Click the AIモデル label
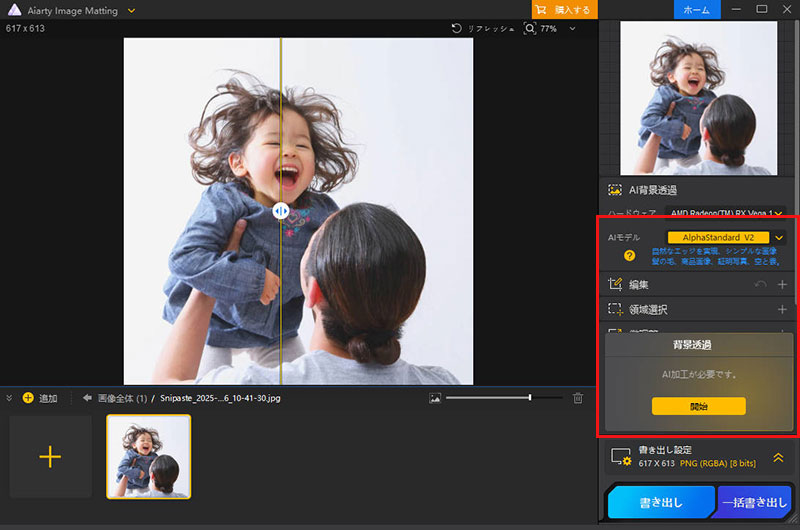 pos(623,237)
